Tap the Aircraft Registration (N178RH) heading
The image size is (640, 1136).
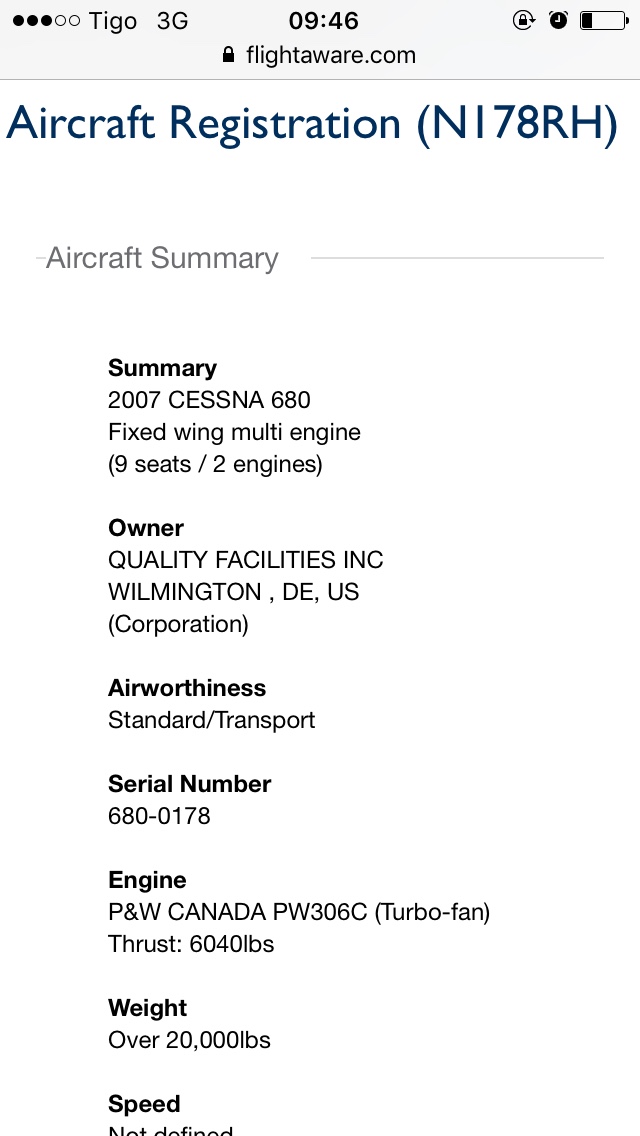[312, 123]
